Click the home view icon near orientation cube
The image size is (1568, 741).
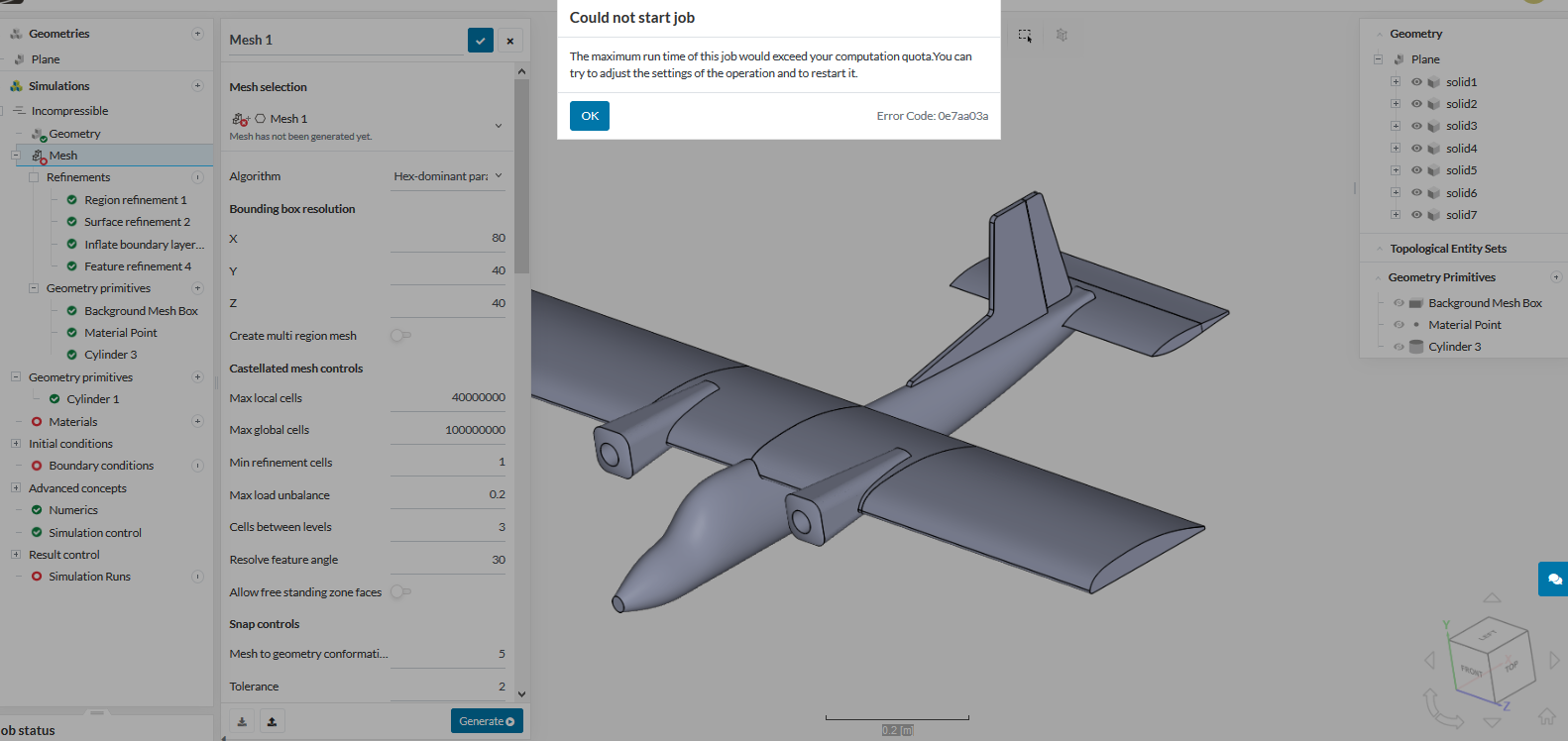click(x=1546, y=716)
